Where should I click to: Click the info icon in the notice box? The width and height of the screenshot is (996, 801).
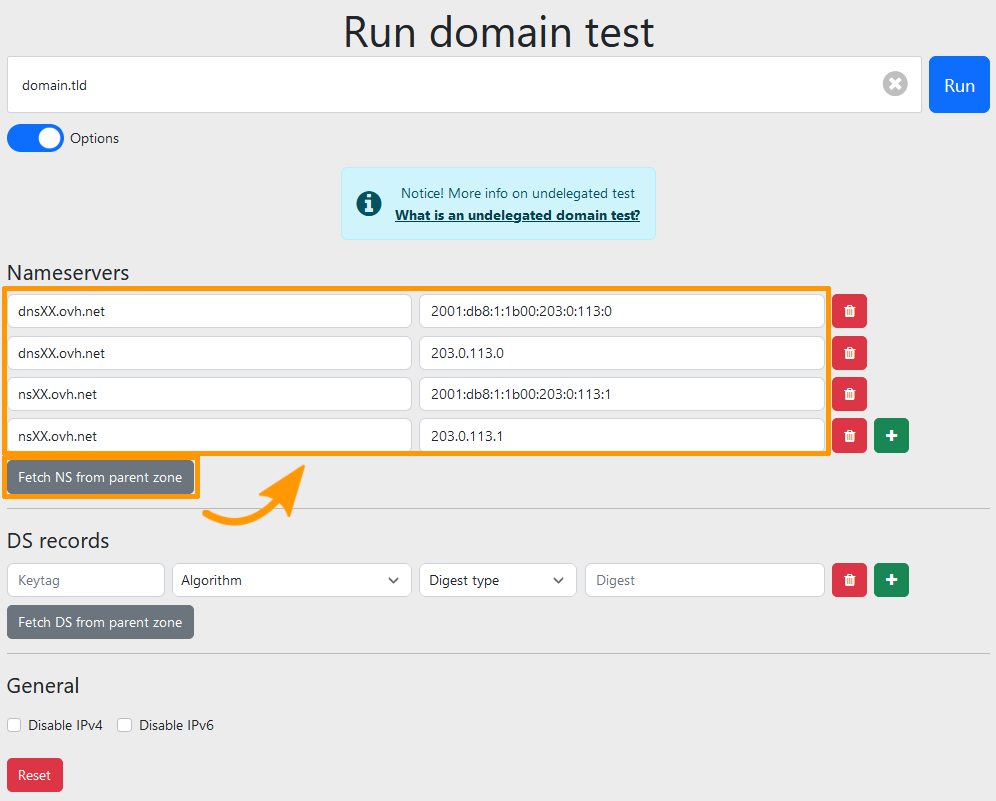point(369,203)
